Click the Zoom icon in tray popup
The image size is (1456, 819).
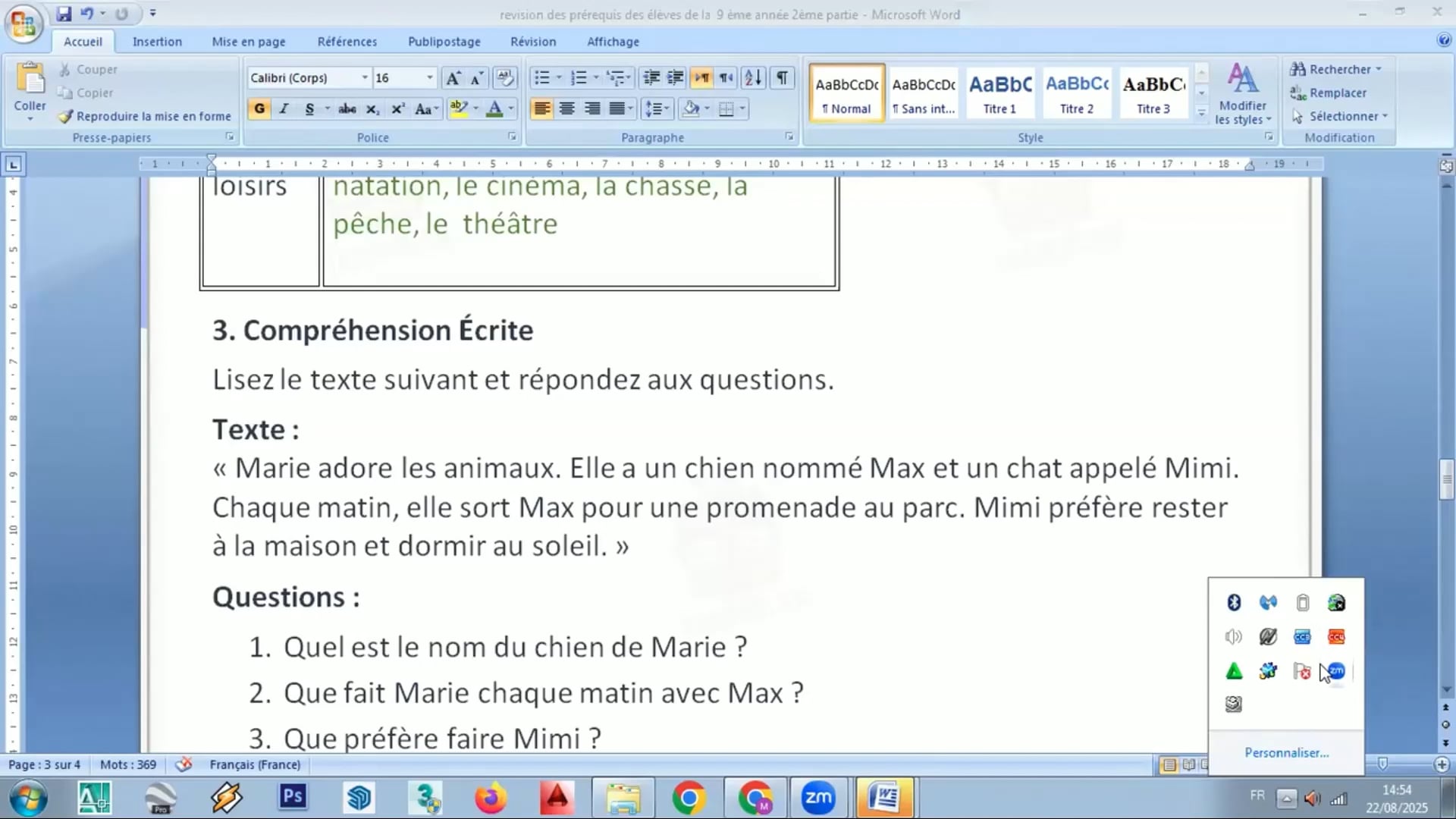(x=1336, y=671)
